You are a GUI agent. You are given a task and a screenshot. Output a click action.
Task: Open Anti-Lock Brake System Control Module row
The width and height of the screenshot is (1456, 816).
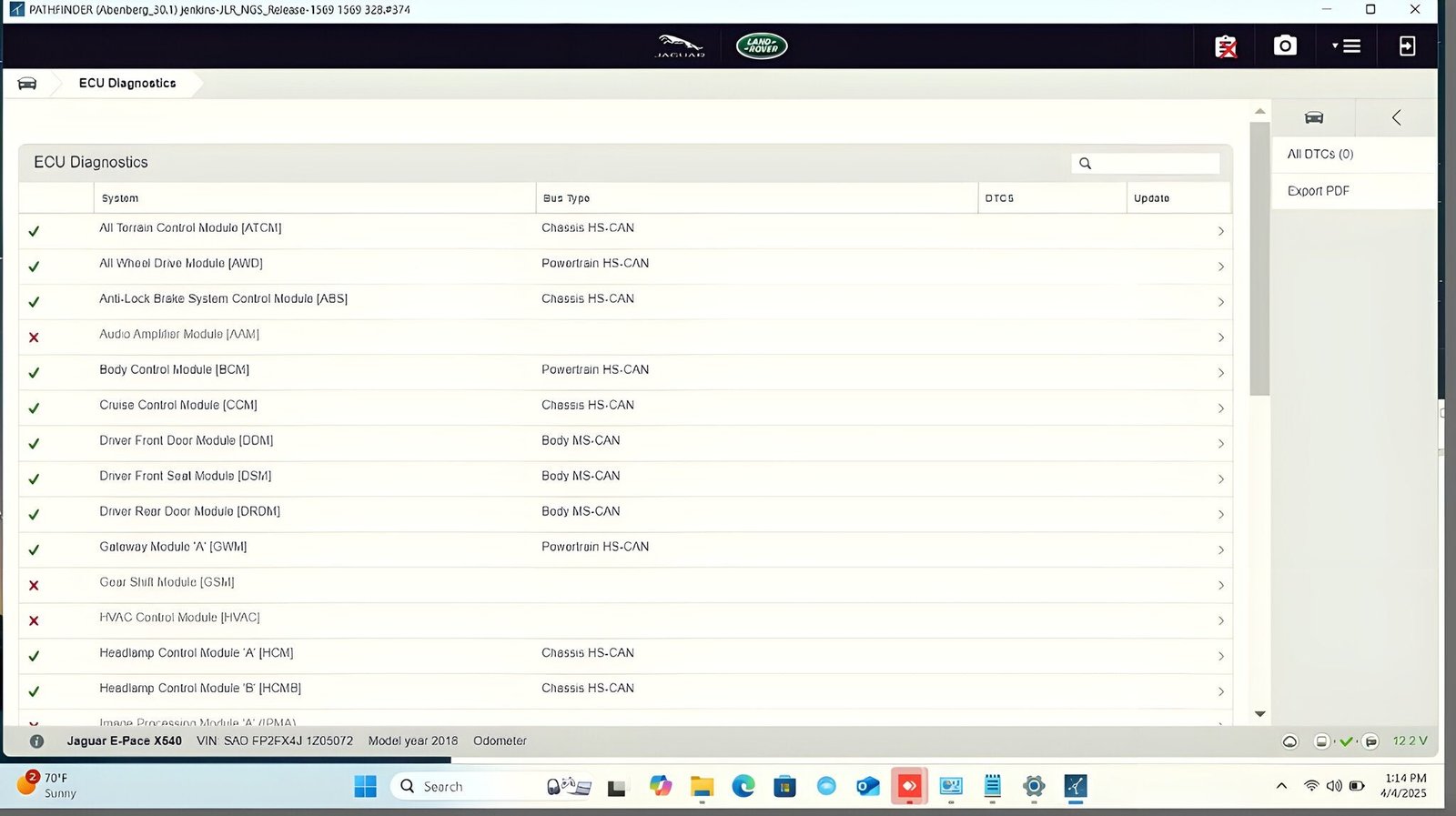pos(625,302)
